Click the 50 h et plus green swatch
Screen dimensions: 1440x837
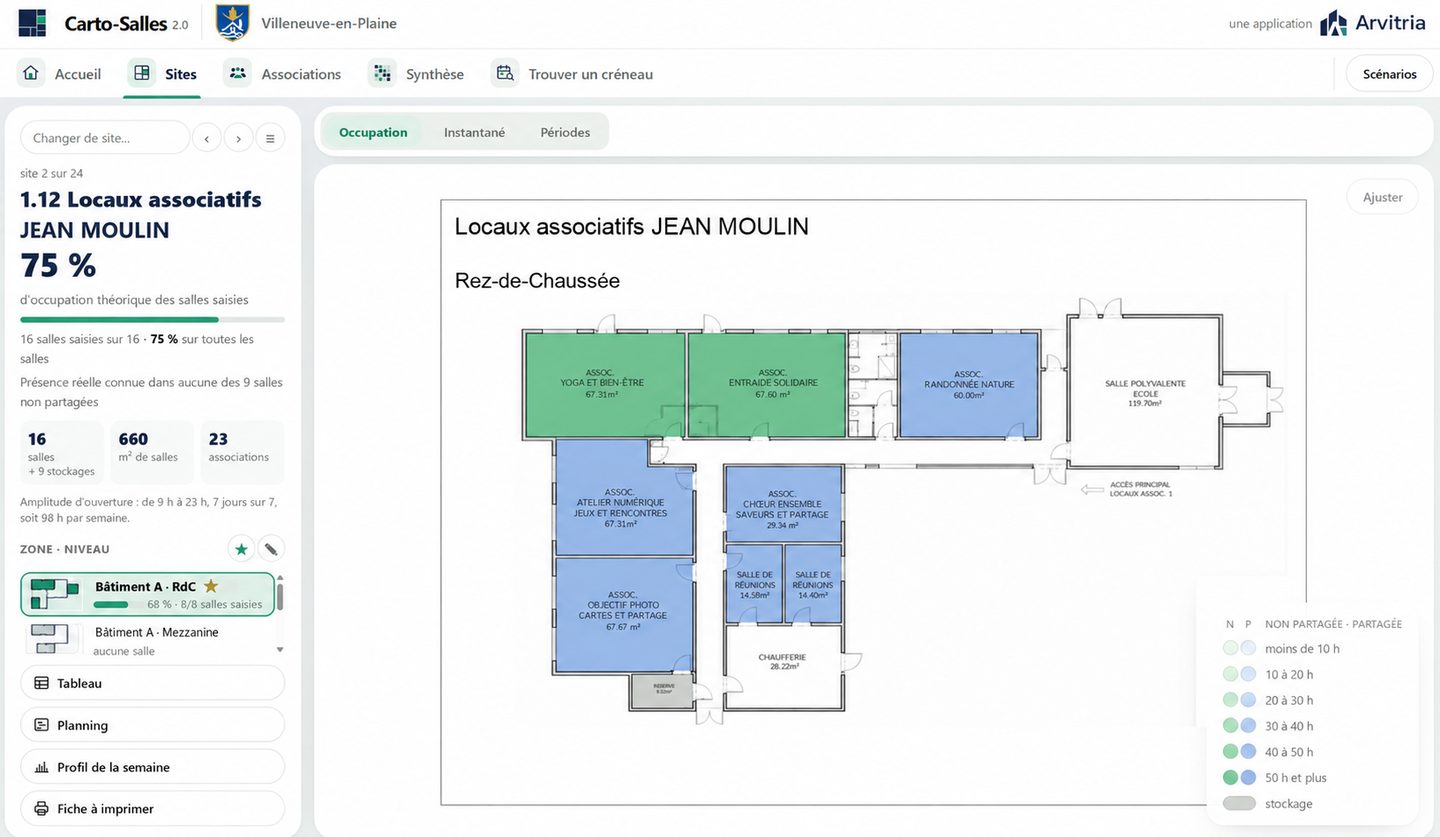(x=1230, y=777)
